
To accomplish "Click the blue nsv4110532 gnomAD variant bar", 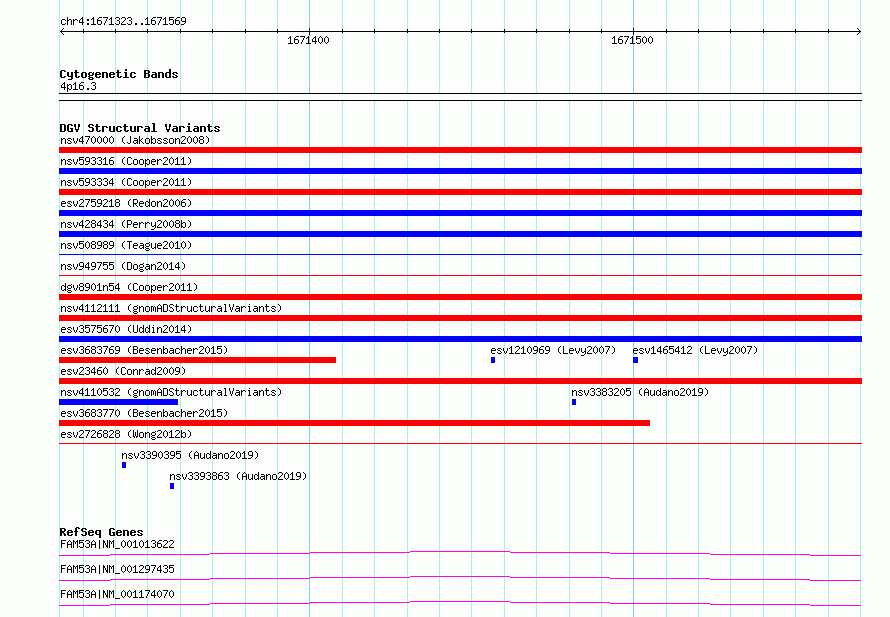I will click(119, 402).
